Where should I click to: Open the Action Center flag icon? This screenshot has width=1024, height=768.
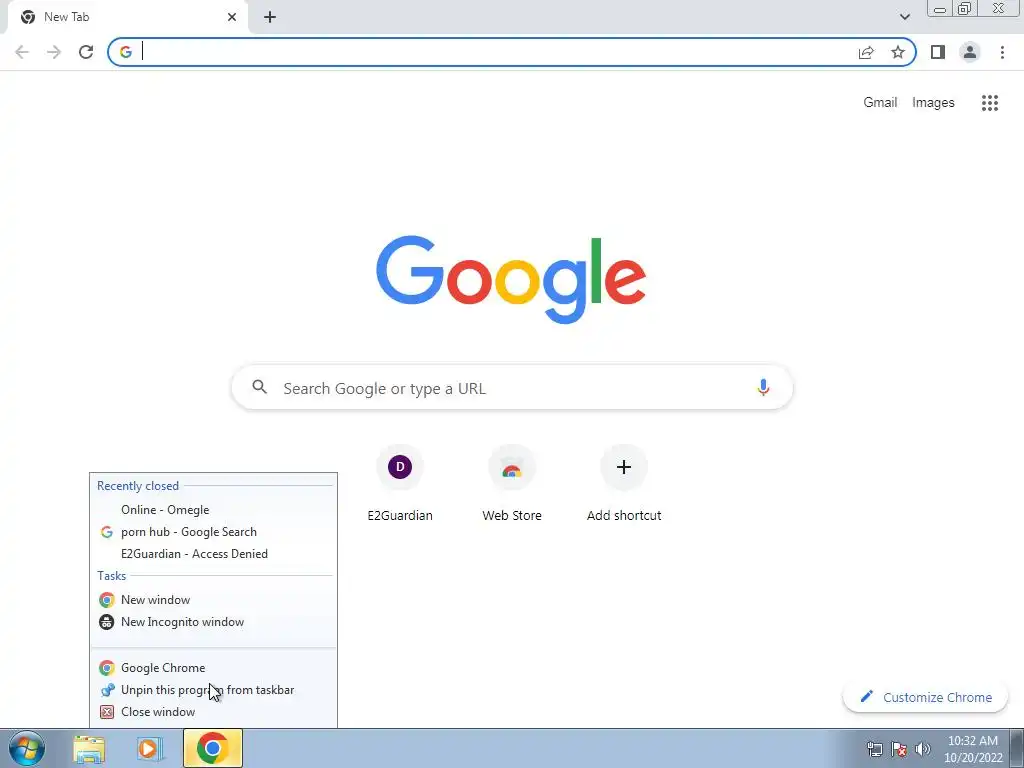tap(899, 749)
